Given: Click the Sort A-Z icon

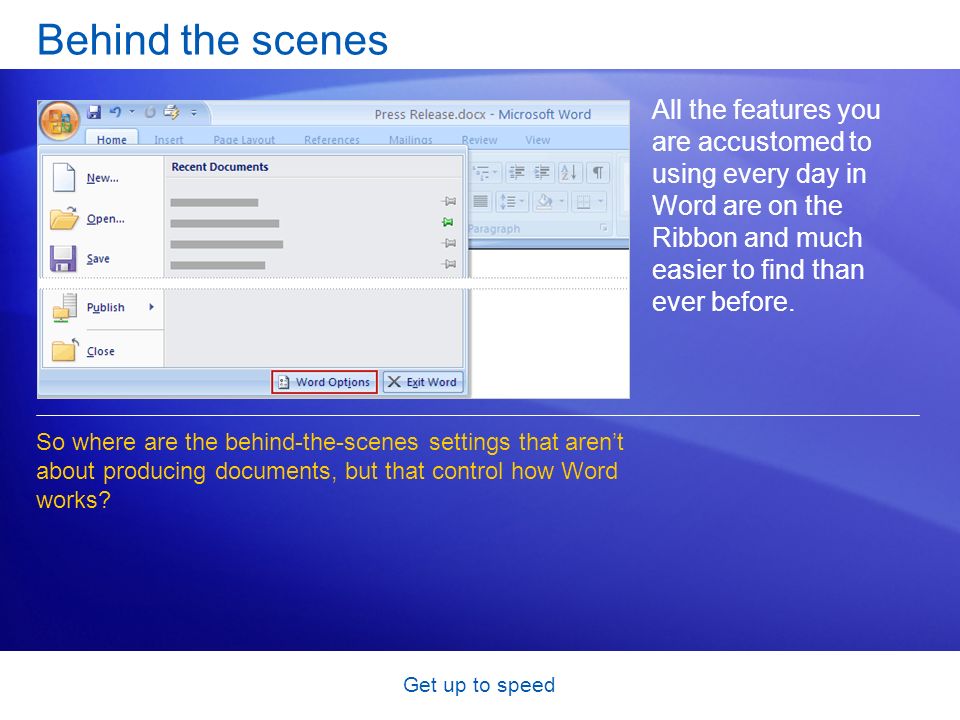Looking at the screenshot, I should click(x=569, y=173).
